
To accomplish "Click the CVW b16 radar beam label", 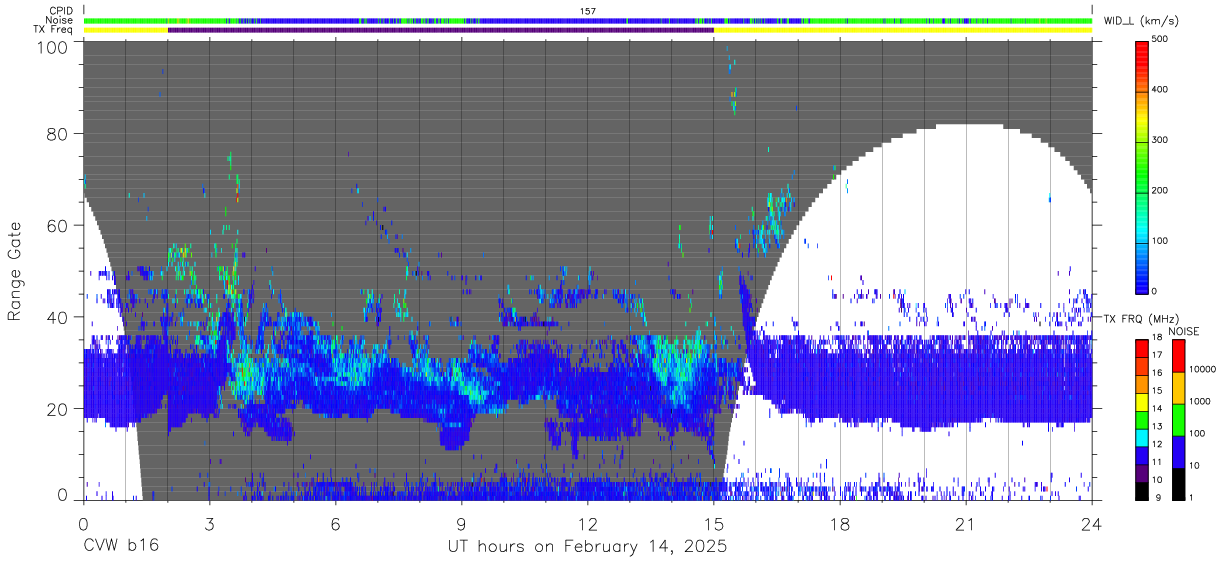I will [x=119, y=546].
